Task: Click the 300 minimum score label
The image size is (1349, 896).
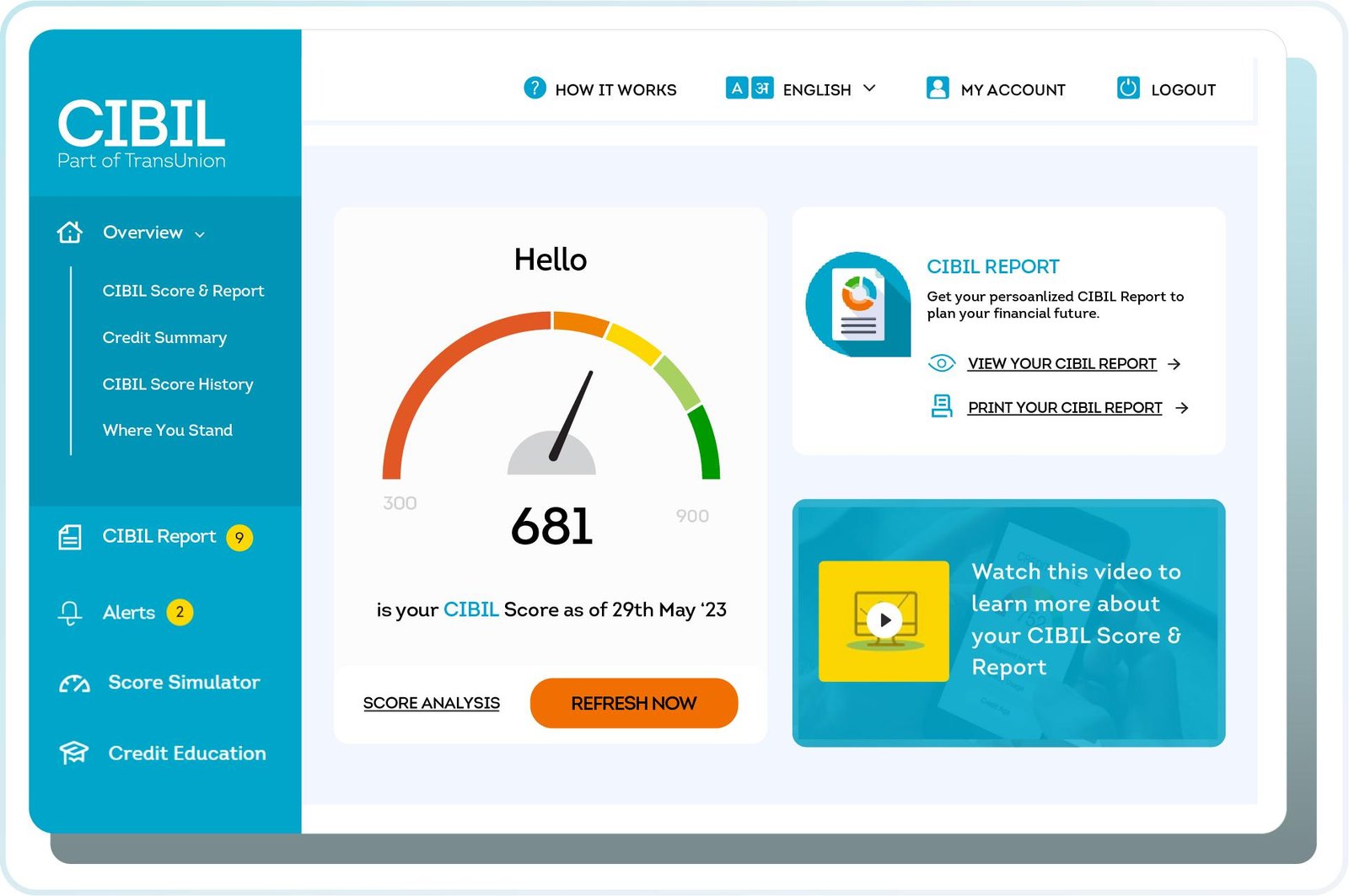Action: click(x=400, y=503)
